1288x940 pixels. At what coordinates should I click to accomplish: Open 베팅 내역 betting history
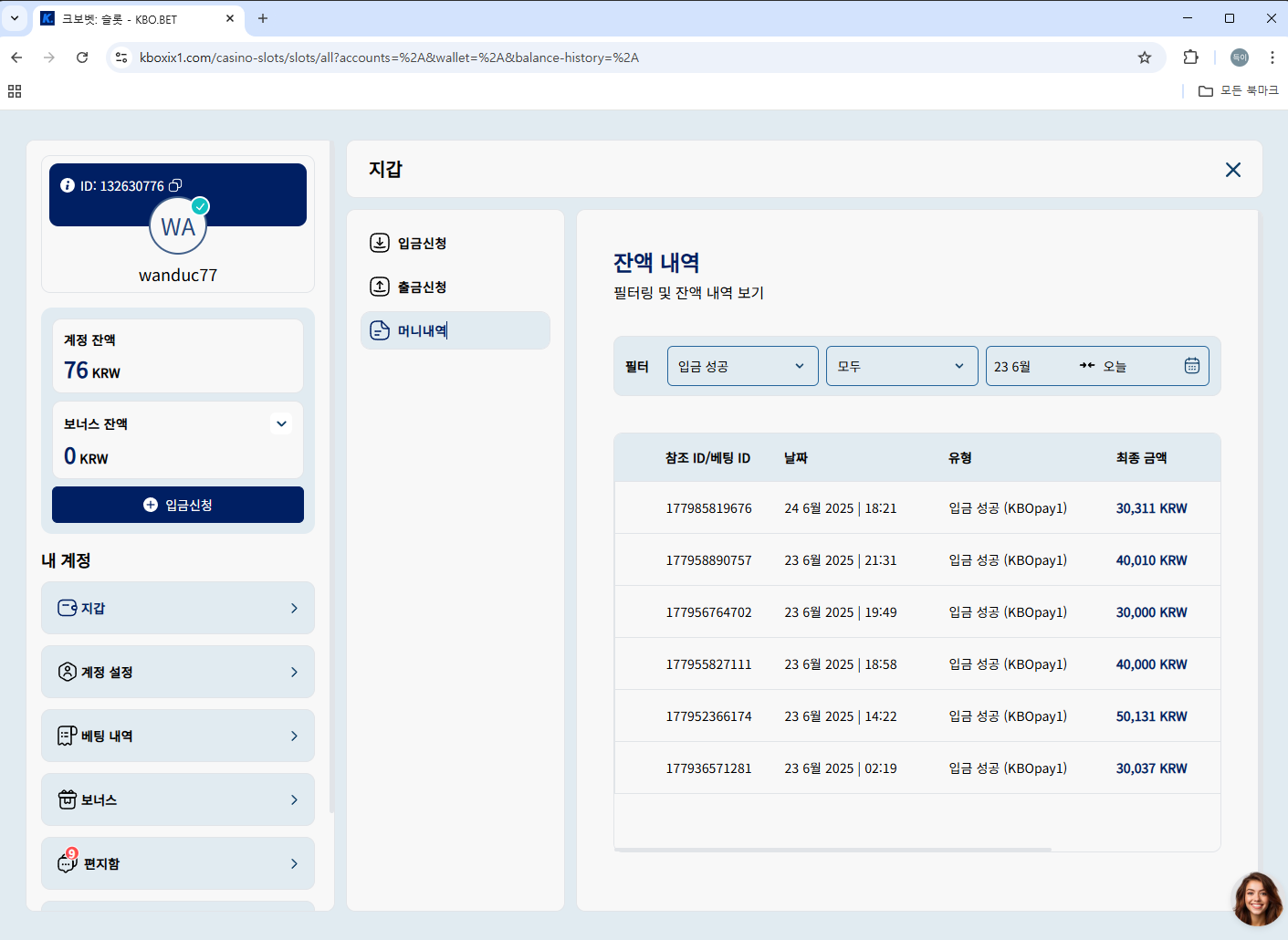click(x=178, y=736)
